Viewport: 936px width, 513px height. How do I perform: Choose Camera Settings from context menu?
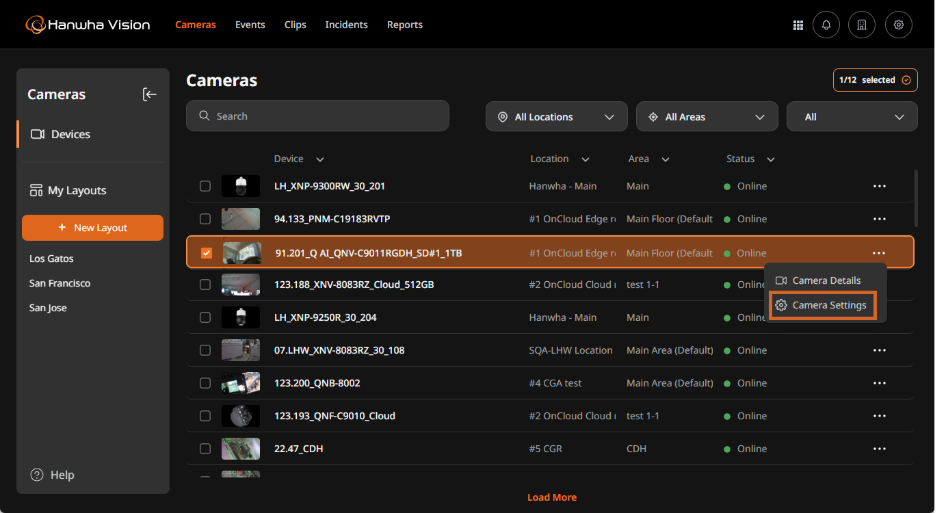click(x=822, y=305)
